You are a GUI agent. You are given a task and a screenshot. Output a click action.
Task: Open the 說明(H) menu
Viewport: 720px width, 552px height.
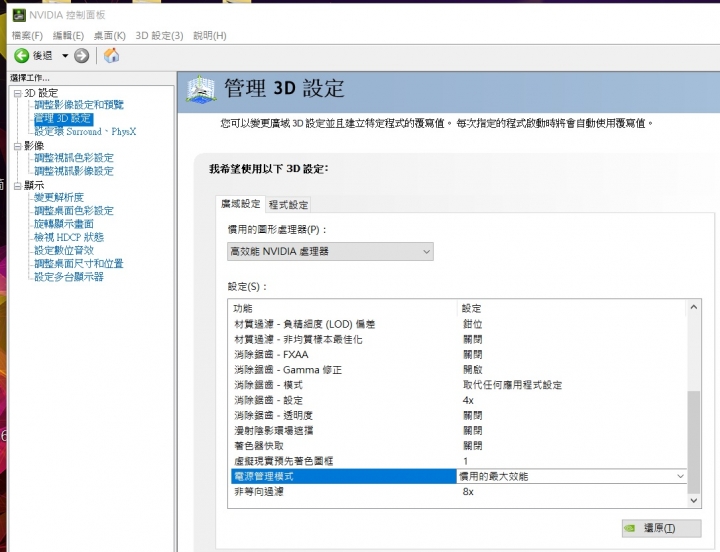210,35
